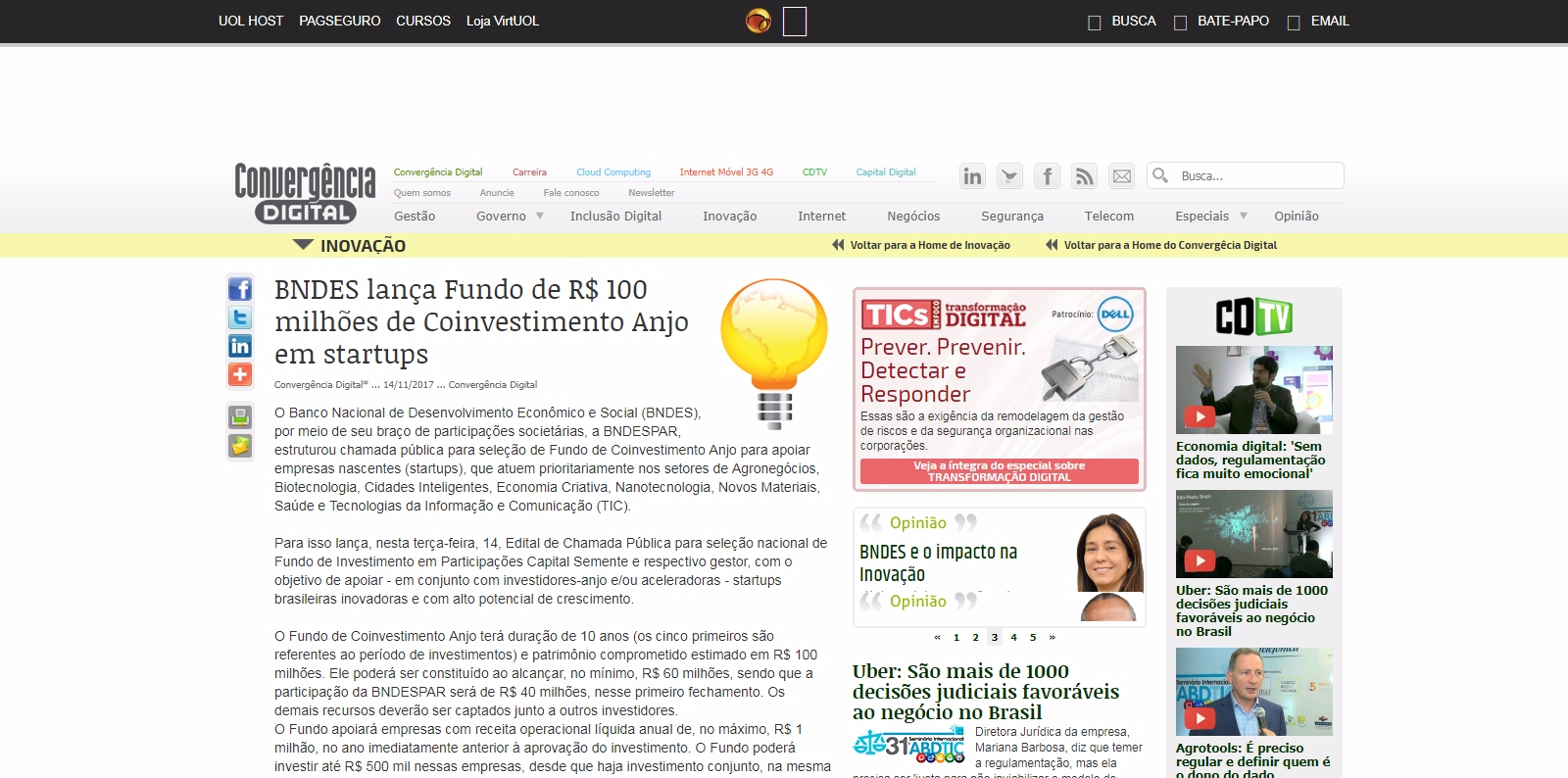1568x778 pixels.
Task: Open the Inclusão Digital menu
Action: coord(615,217)
